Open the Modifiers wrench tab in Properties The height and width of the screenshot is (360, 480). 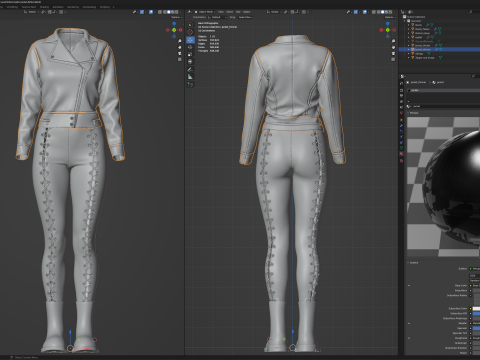point(401,126)
